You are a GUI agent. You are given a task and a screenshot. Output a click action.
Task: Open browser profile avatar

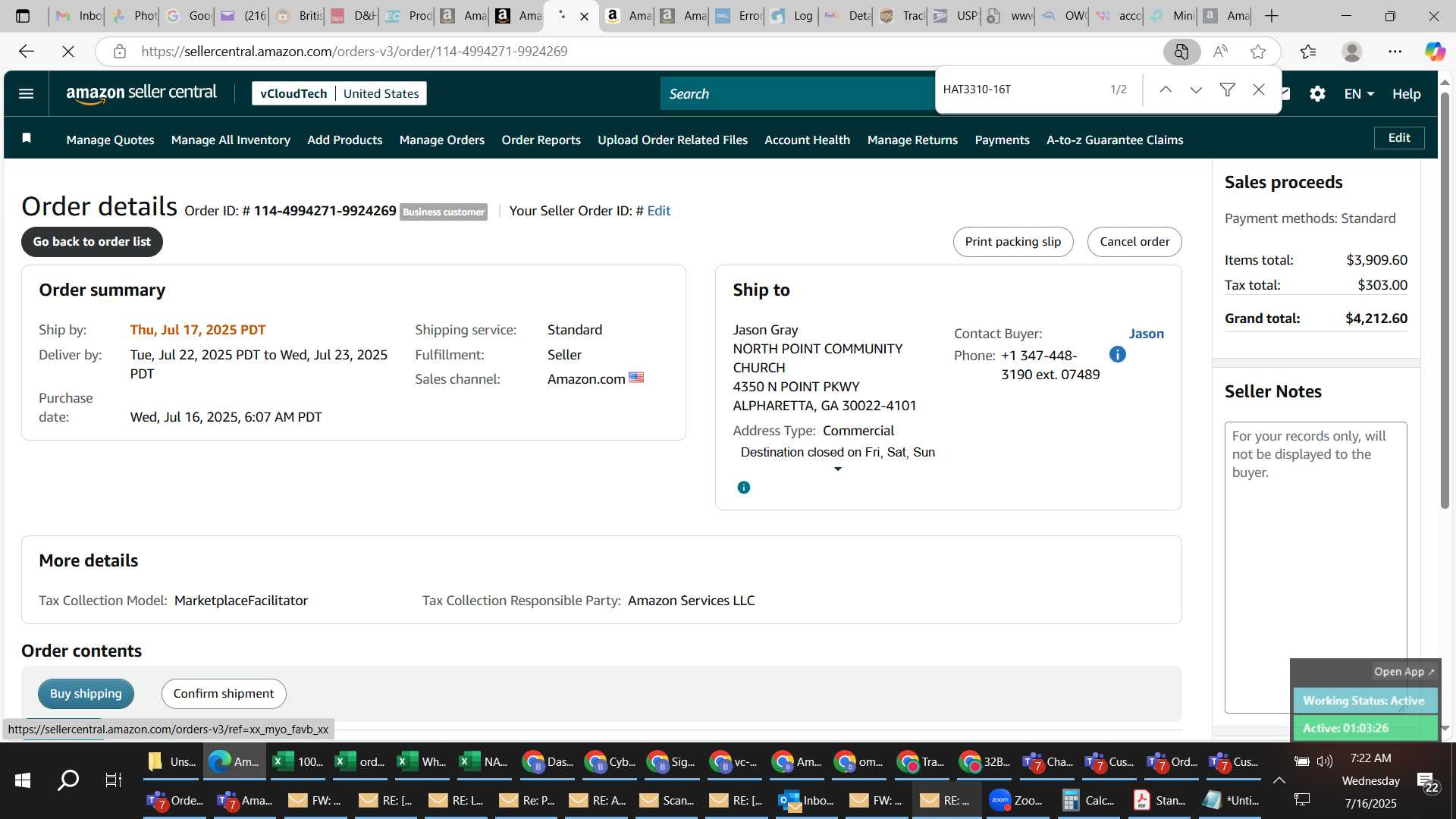1351,52
